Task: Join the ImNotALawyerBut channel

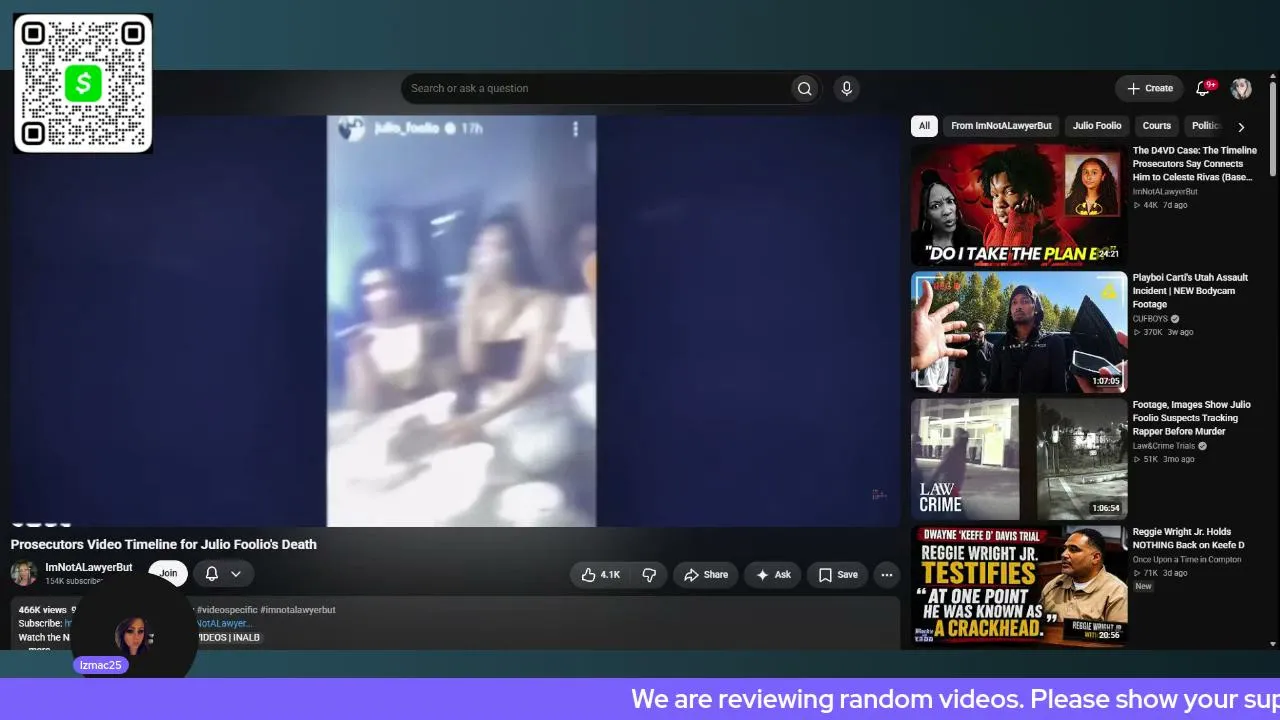Action: (x=168, y=574)
